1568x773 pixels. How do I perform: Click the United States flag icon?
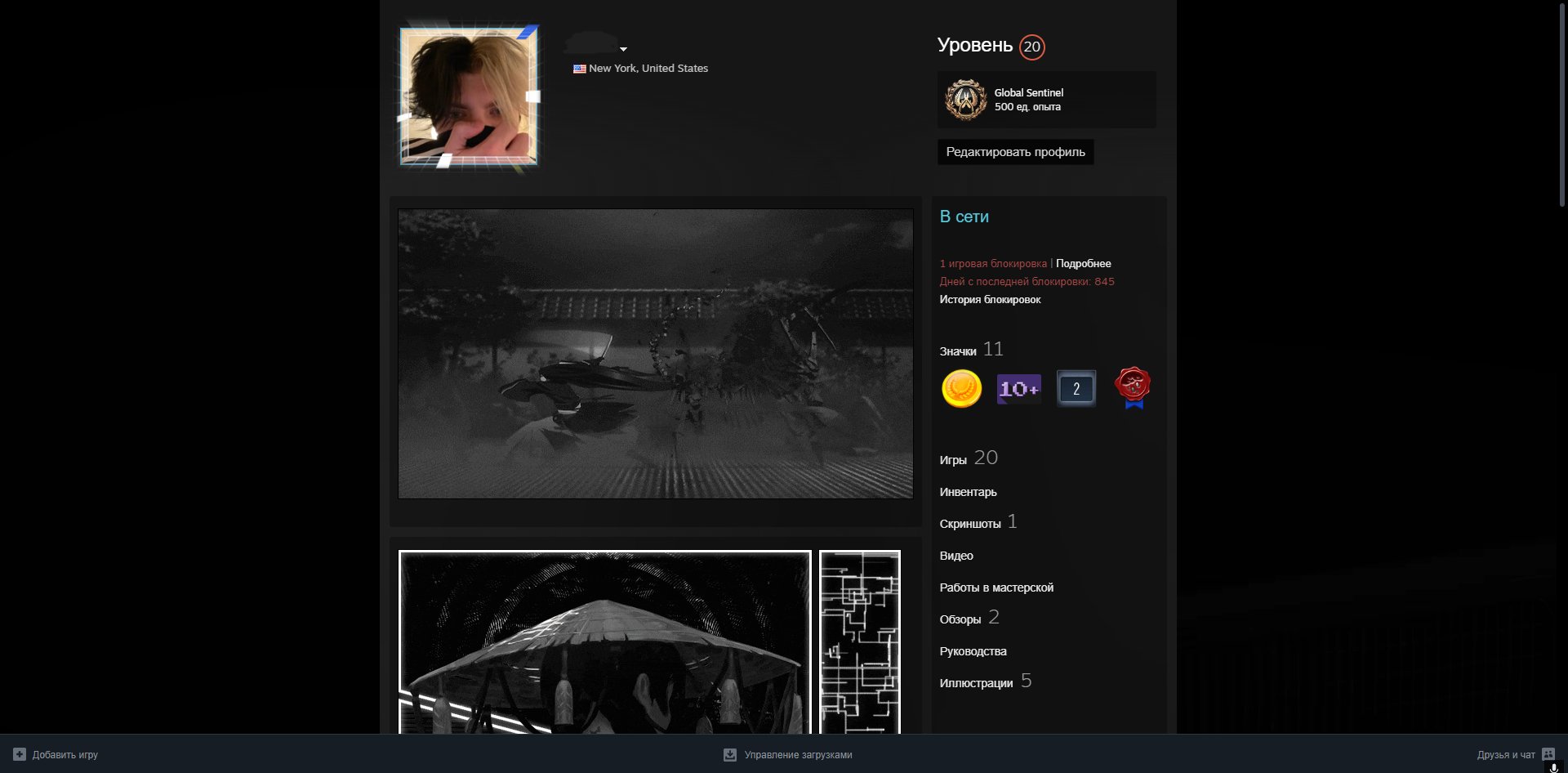580,69
